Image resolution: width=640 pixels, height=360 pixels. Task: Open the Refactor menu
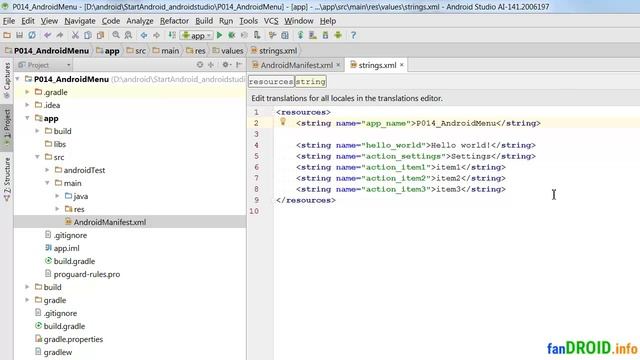pyautogui.click(x=174, y=21)
